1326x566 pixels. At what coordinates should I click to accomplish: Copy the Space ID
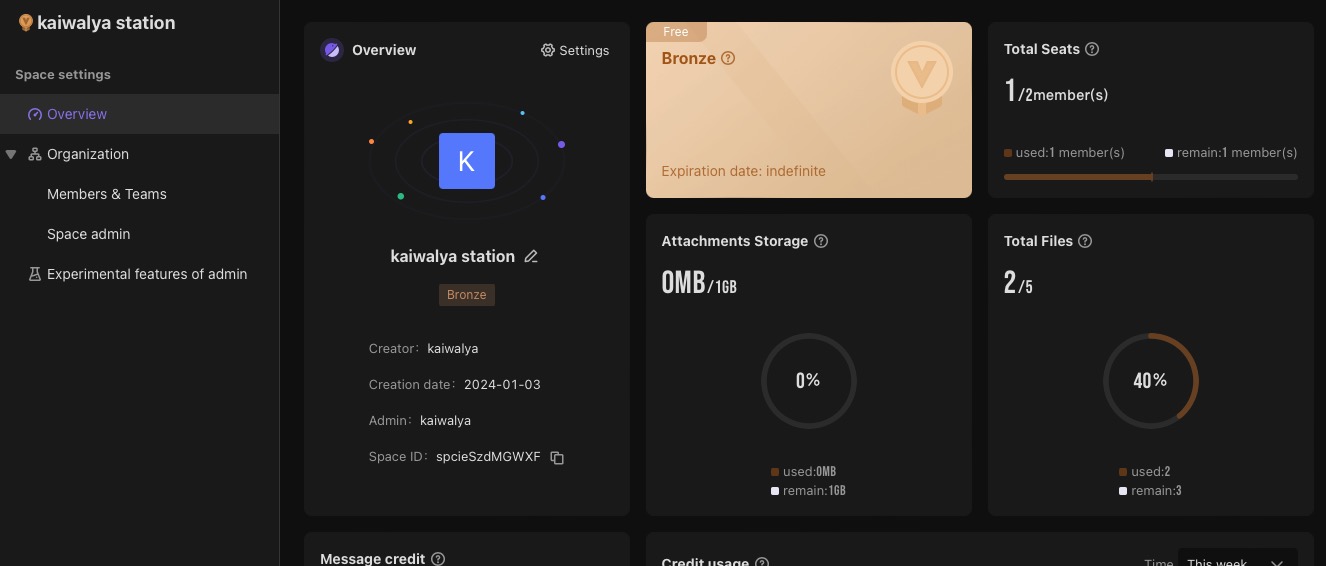point(557,458)
